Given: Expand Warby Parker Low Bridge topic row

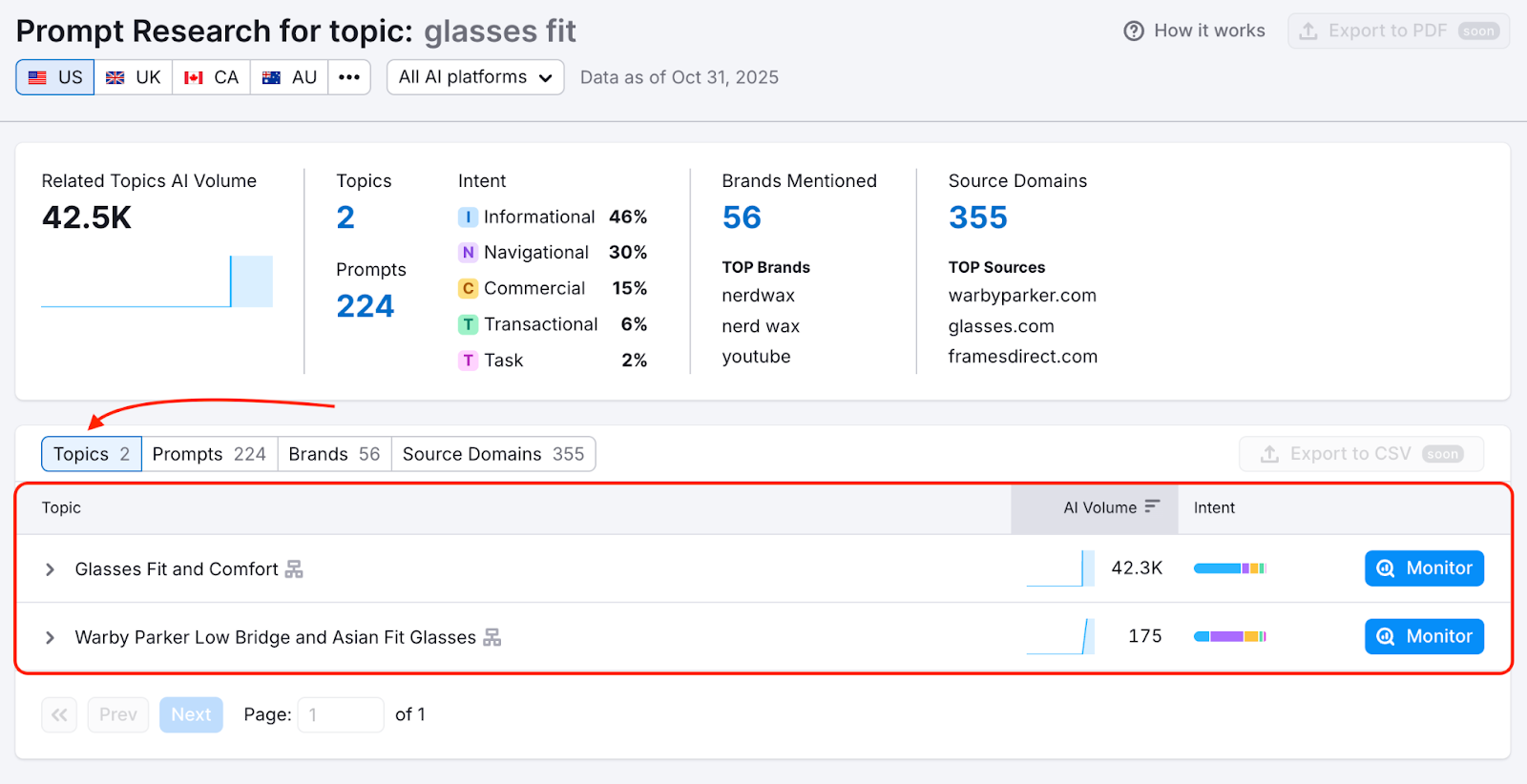Looking at the screenshot, I should coord(50,637).
